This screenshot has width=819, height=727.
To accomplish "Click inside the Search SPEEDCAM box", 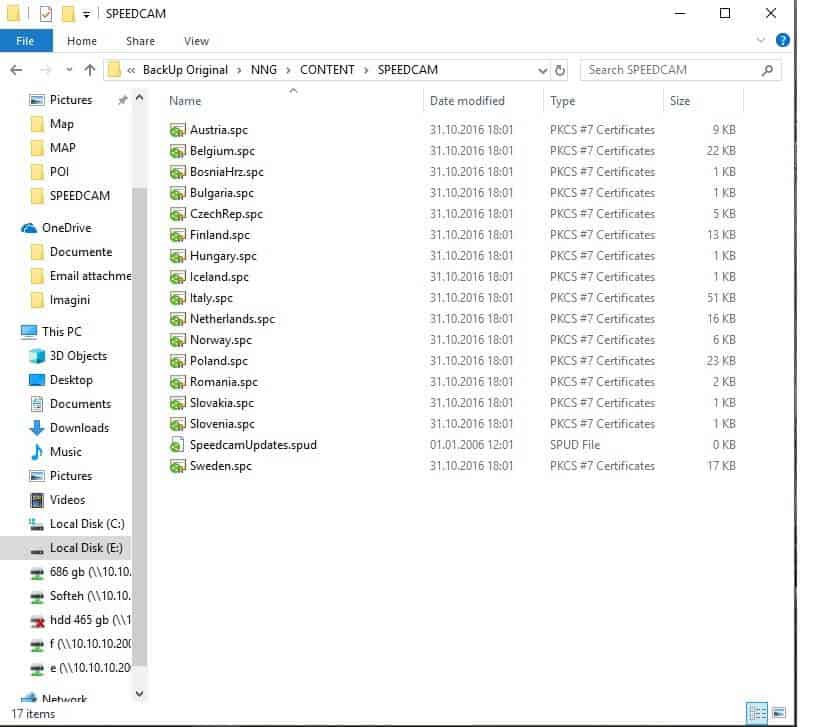I will pyautogui.click(x=670, y=70).
